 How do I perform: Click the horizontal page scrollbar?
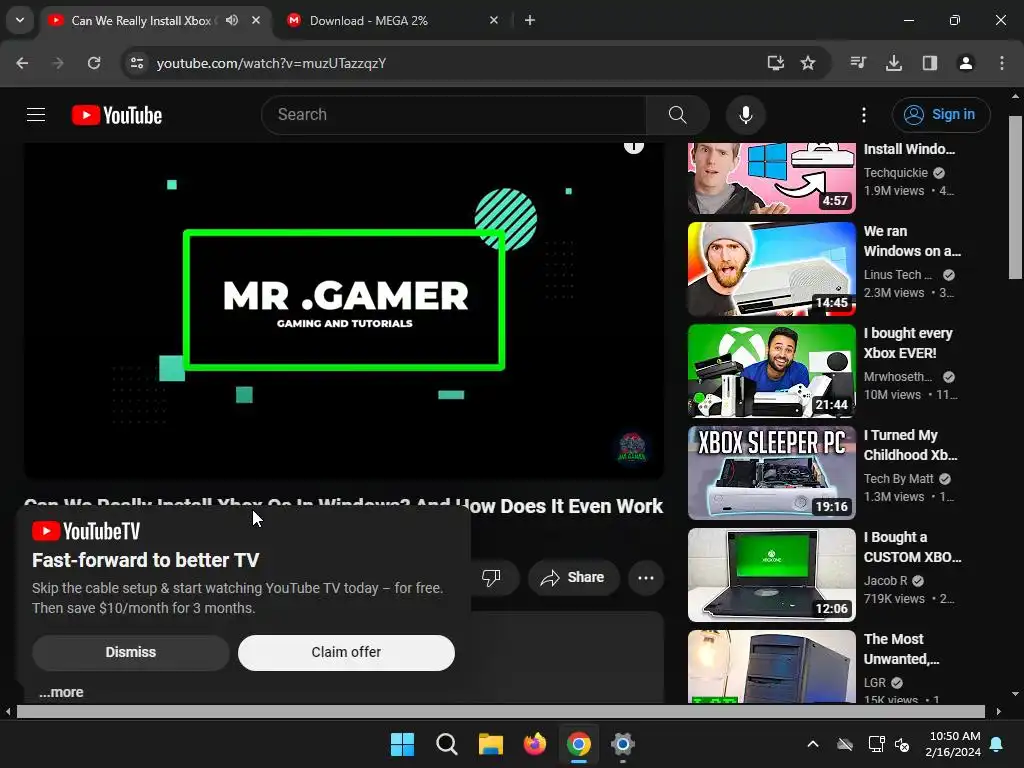500,711
